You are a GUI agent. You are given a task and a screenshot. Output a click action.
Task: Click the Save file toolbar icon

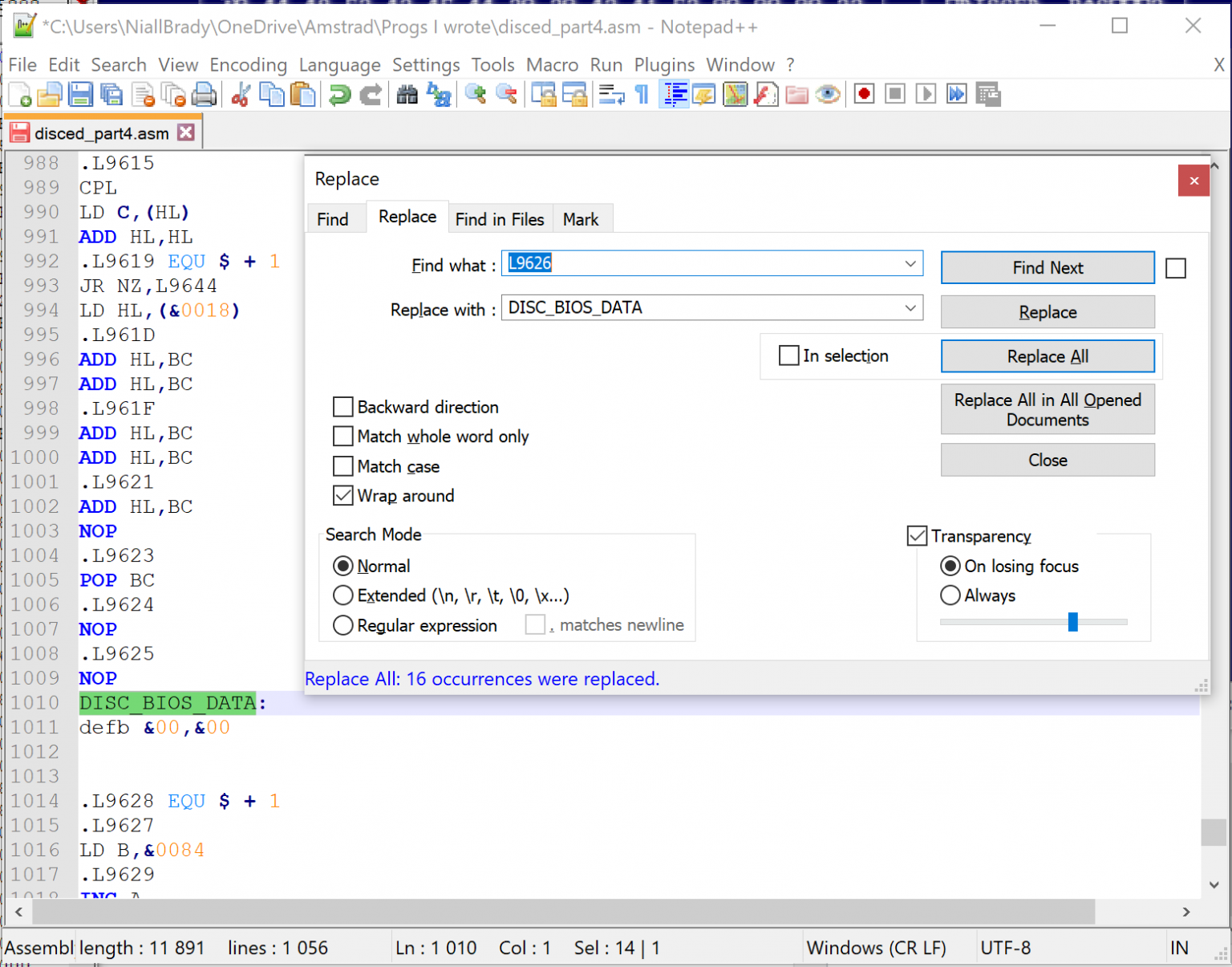[x=80, y=95]
